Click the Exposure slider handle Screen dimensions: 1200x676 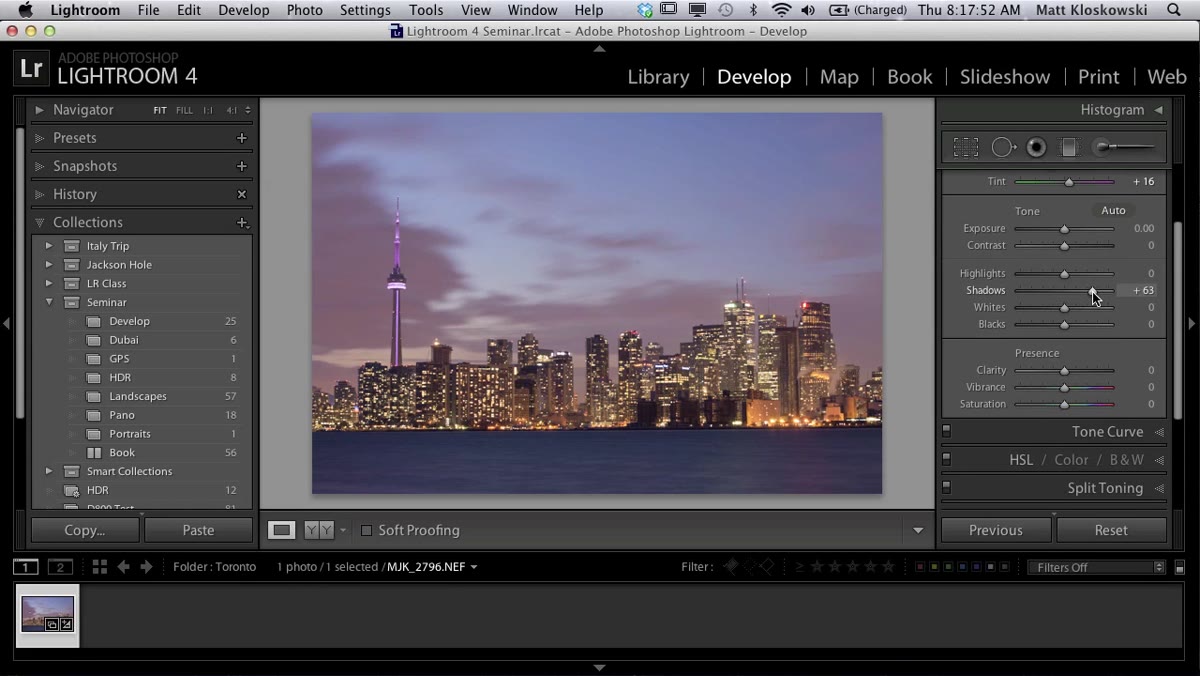[1064, 229]
